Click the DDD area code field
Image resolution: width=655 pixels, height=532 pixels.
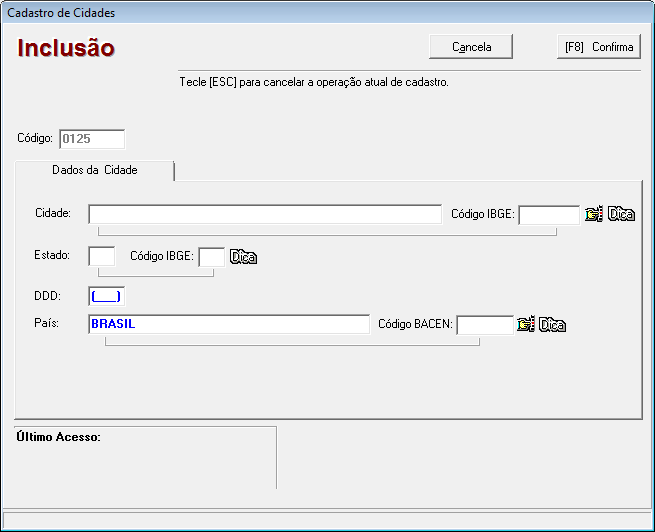coord(106,296)
